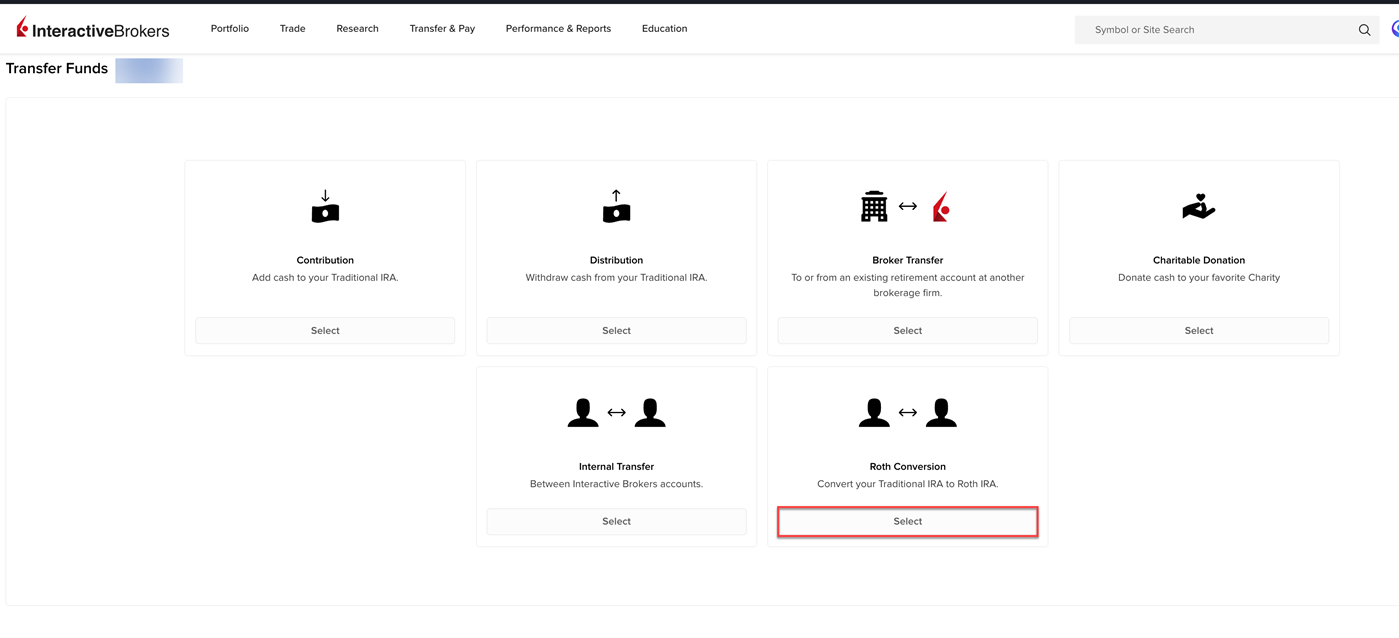Click 'Withdraw cash from your Traditional IRA.' text
Image resolution: width=1399 pixels, height=638 pixels.
(616, 278)
